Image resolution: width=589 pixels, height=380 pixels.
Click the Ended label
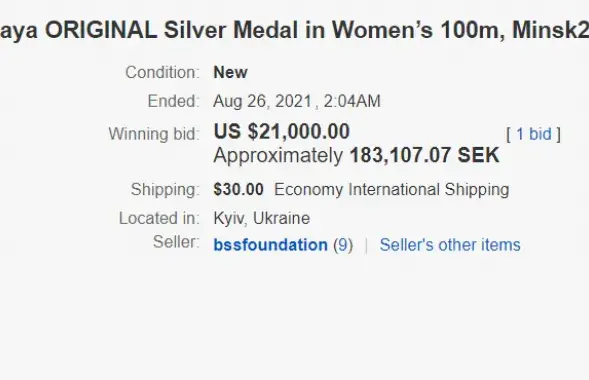[x=174, y=101]
